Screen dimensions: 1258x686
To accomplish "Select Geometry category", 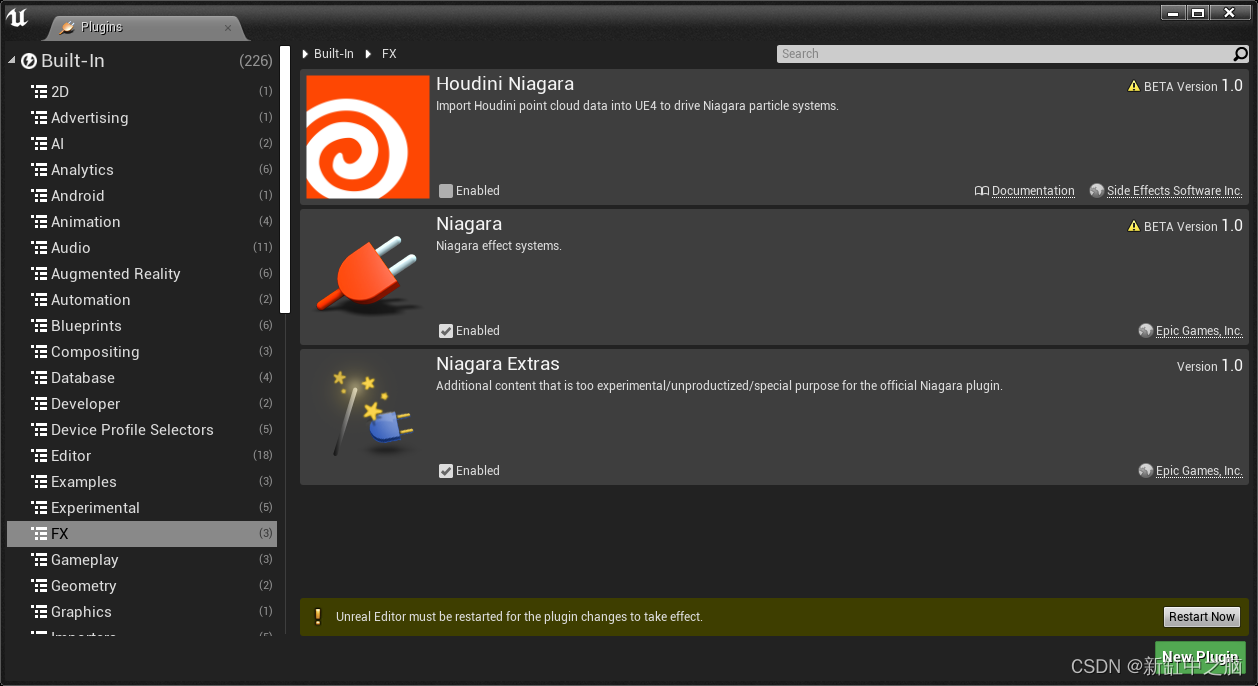I will pos(142,586).
